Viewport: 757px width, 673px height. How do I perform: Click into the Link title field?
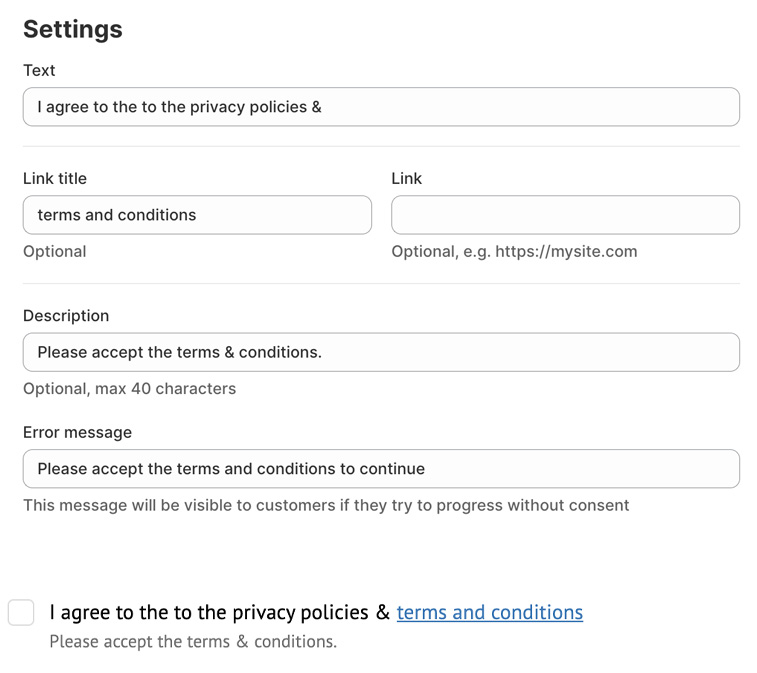pos(197,215)
